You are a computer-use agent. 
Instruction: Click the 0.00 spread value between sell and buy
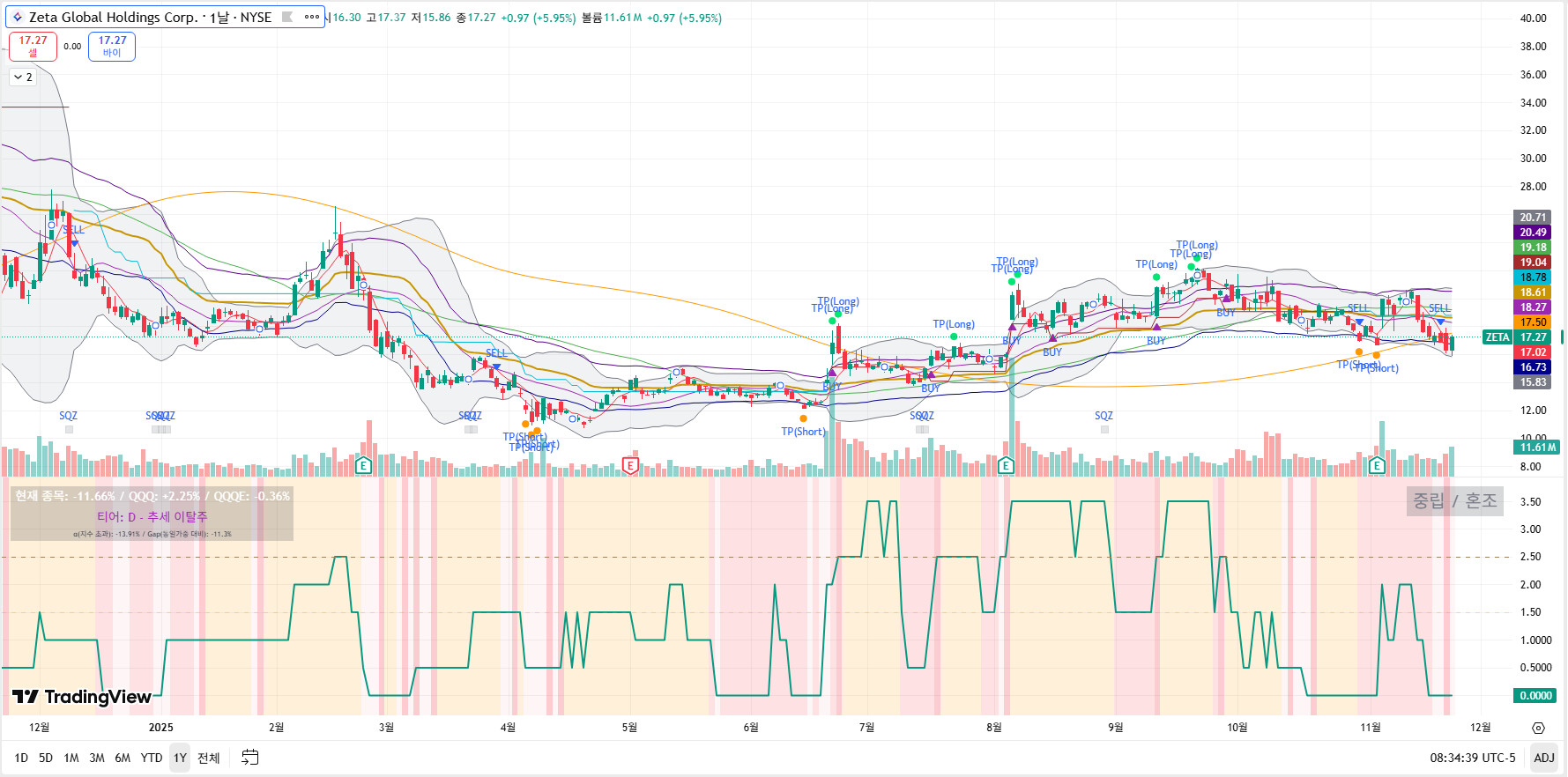coord(72,47)
